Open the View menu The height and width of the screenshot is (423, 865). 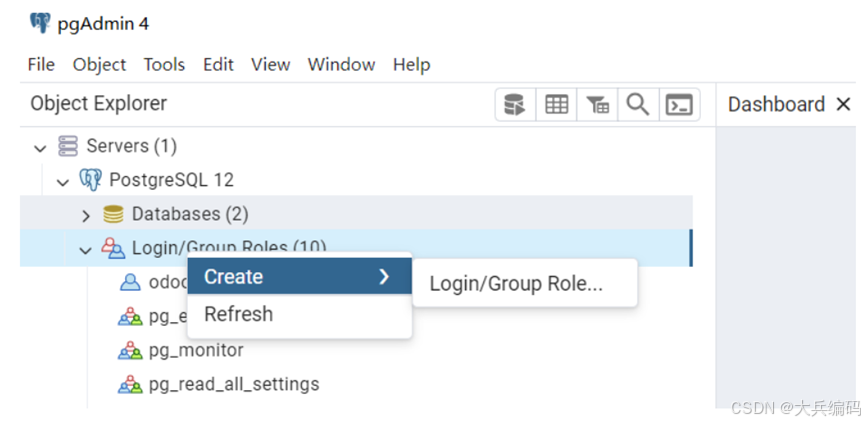271,65
